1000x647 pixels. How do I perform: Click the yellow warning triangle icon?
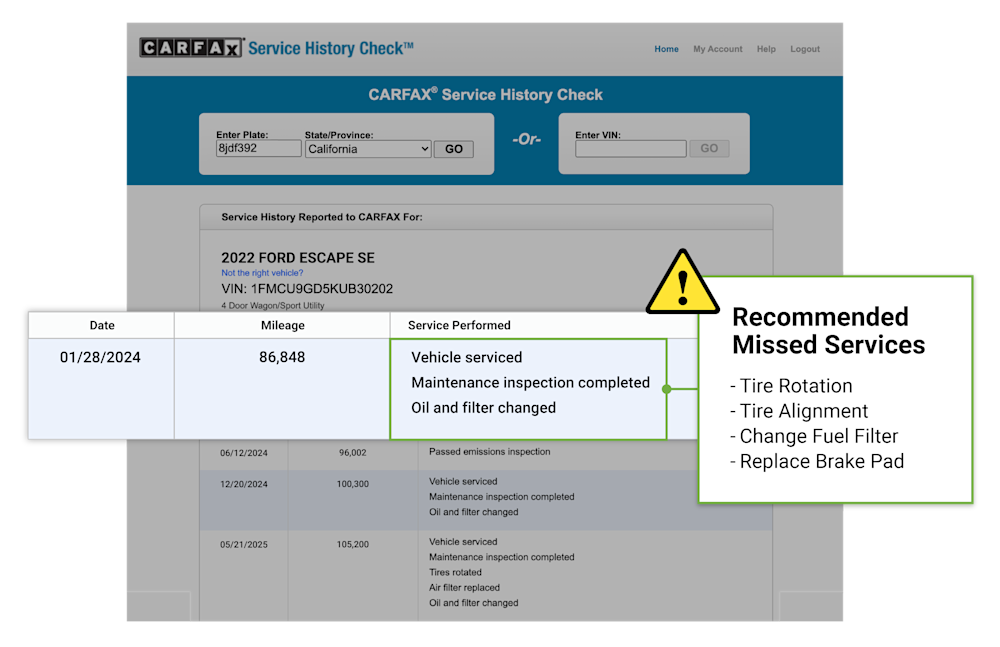pyautogui.click(x=682, y=283)
